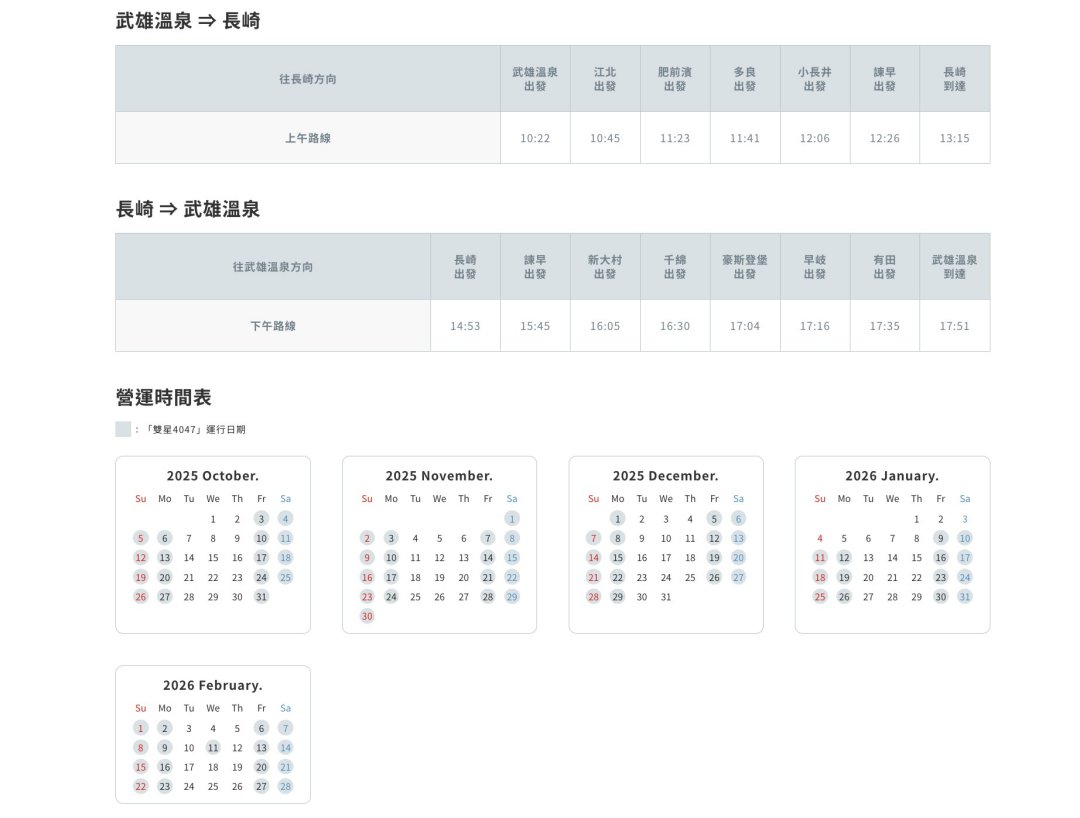Click the 營運時間表 heading
Image resolution: width=1080 pixels, height=818 pixels.
point(163,397)
